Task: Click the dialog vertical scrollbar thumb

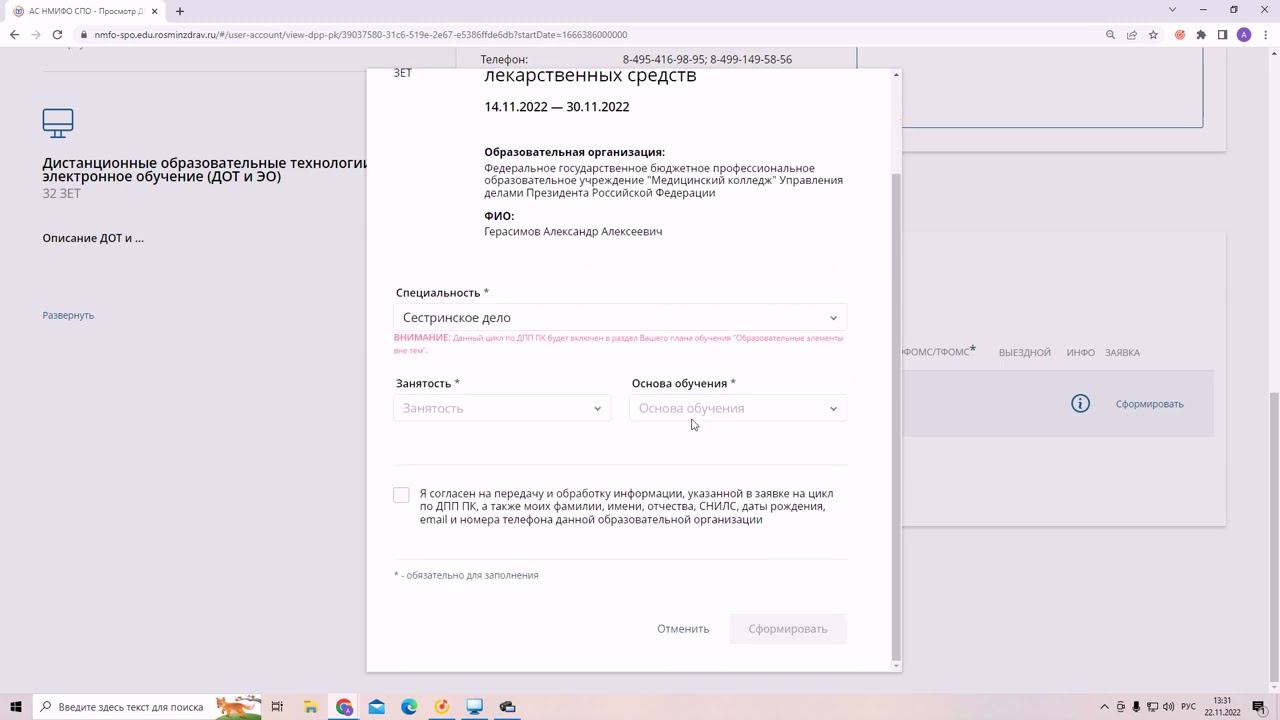Action: (896, 415)
